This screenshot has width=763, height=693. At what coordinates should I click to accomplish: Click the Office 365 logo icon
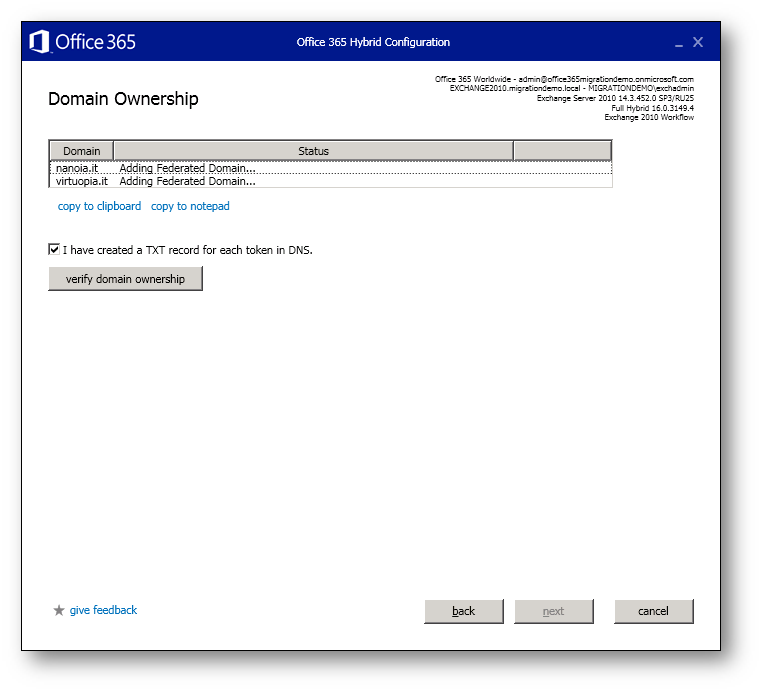39,41
